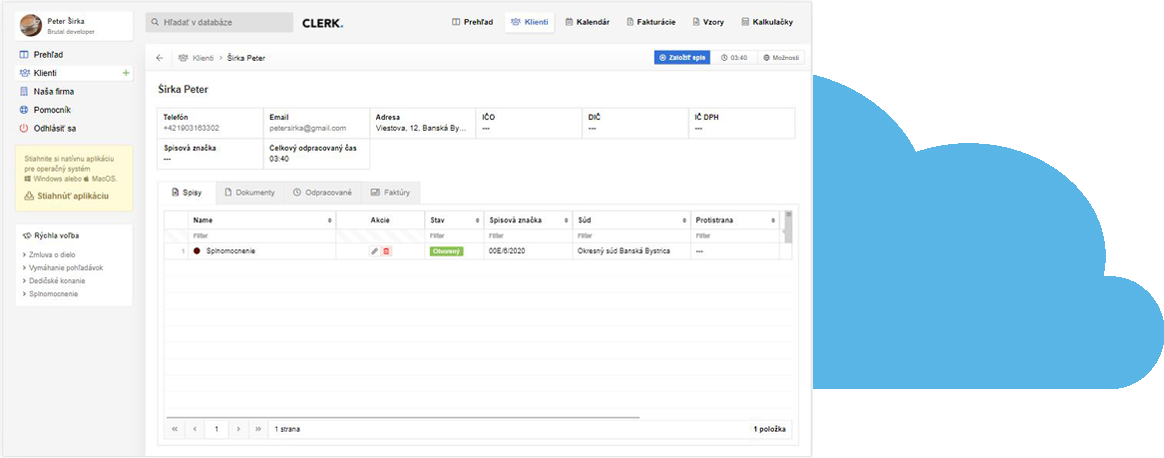Click the Stiahnuť aplikáciu link
The height and width of the screenshot is (458, 1164).
(x=72, y=196)
